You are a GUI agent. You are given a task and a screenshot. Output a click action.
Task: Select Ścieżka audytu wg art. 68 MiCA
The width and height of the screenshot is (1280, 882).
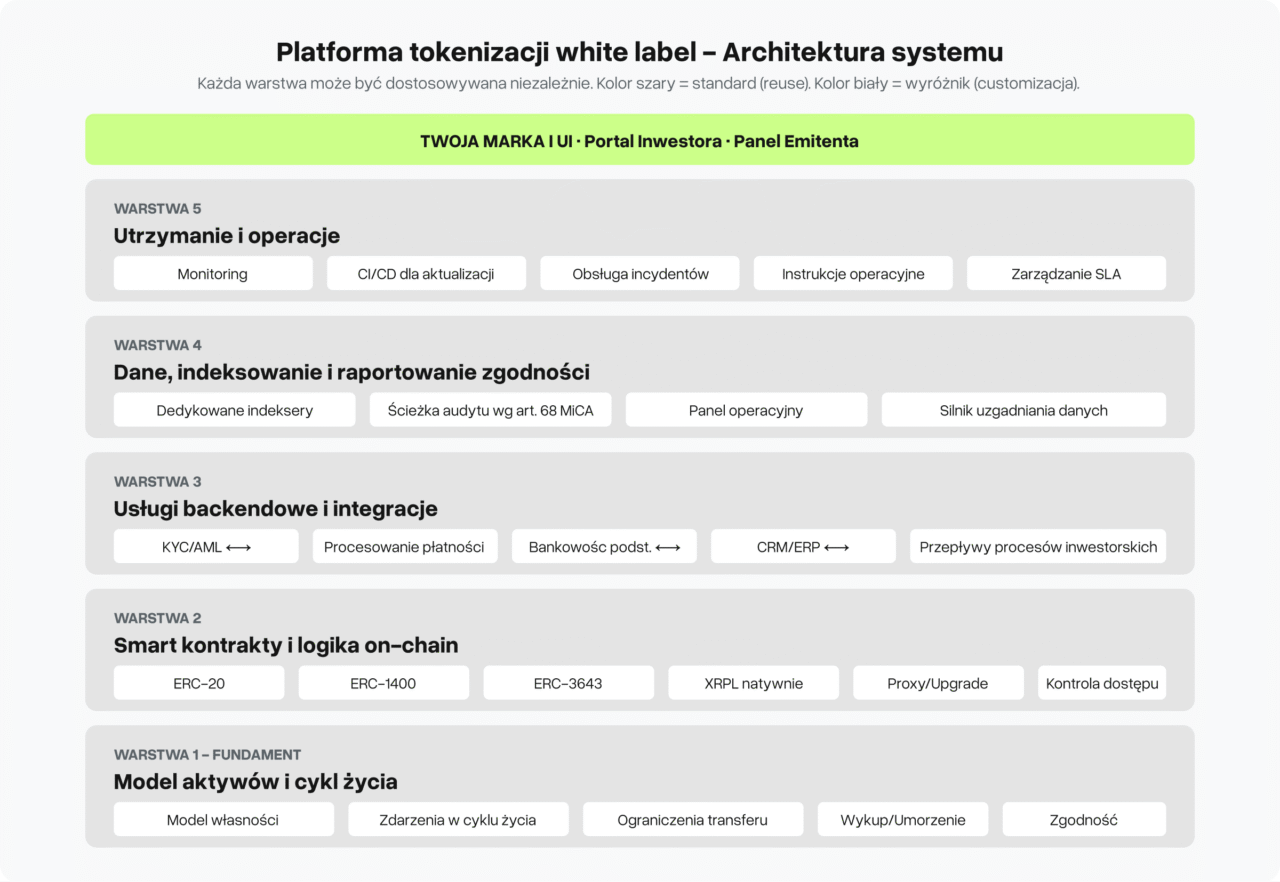(490, 410)
